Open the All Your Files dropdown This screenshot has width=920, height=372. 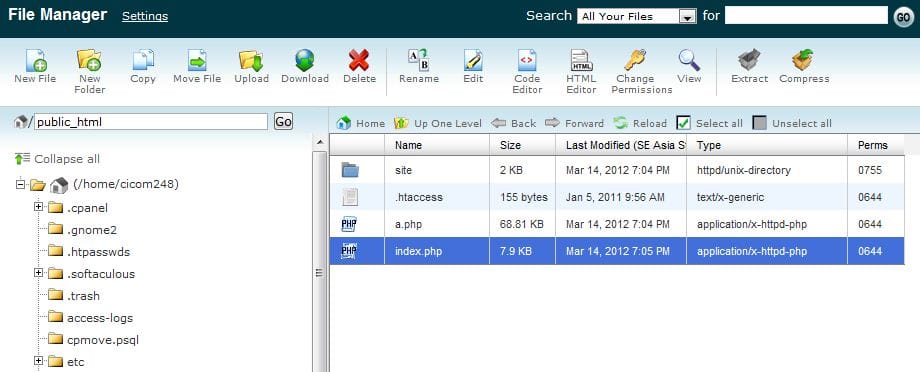coord(637,16)
